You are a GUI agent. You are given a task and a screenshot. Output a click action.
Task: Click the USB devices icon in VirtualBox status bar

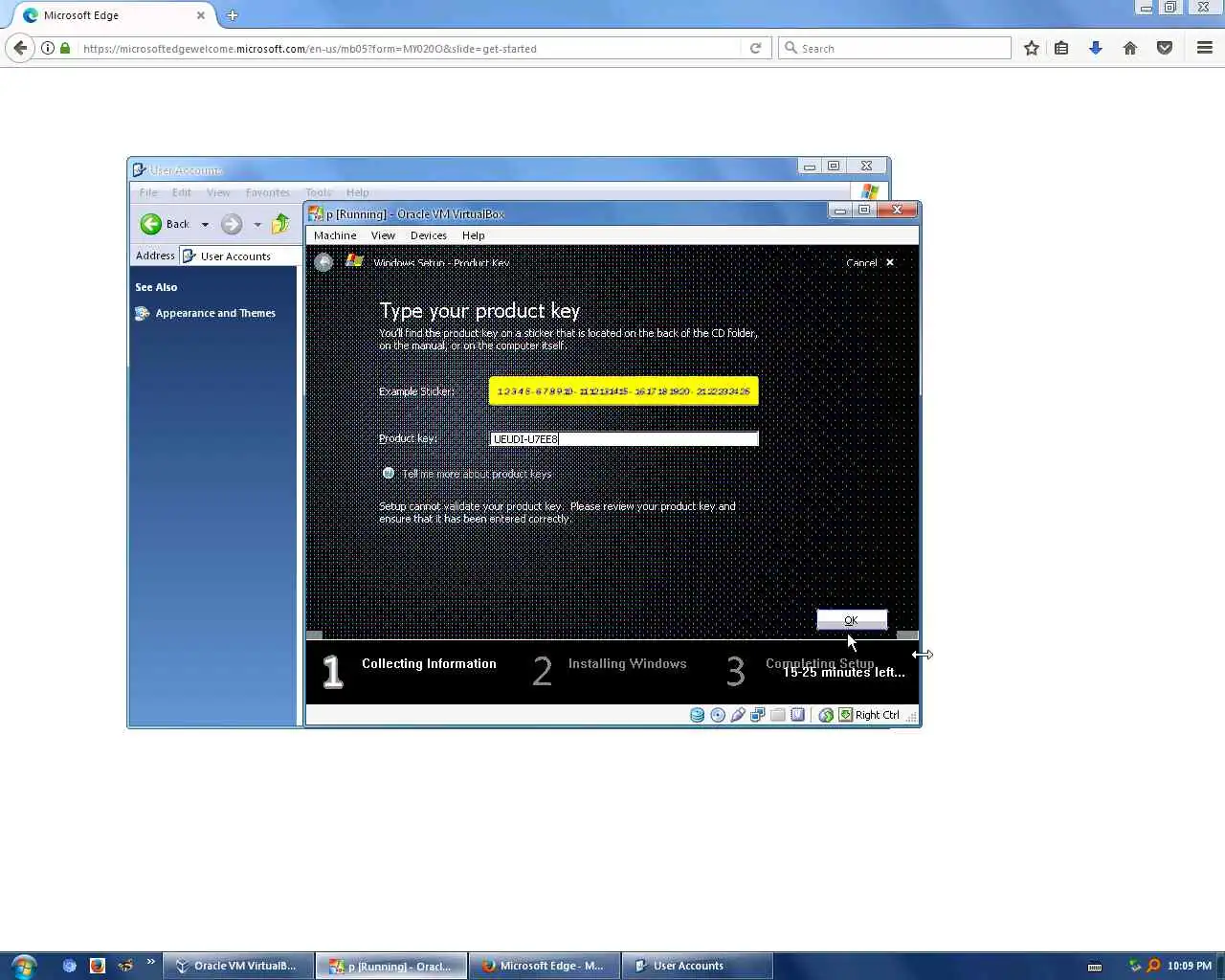pos(738,715)
